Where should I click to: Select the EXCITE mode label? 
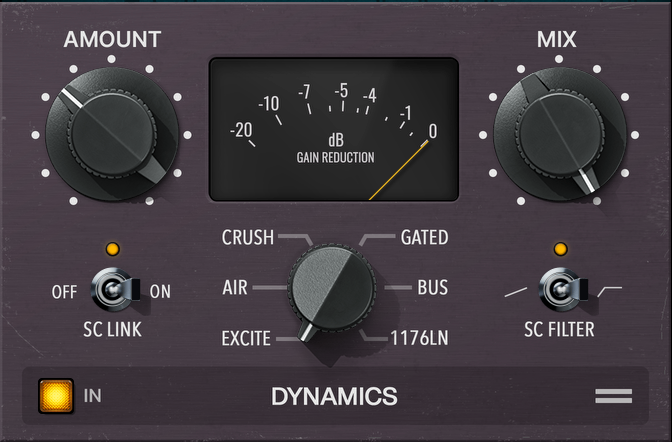pyautogui.click(x=246, y=338)
